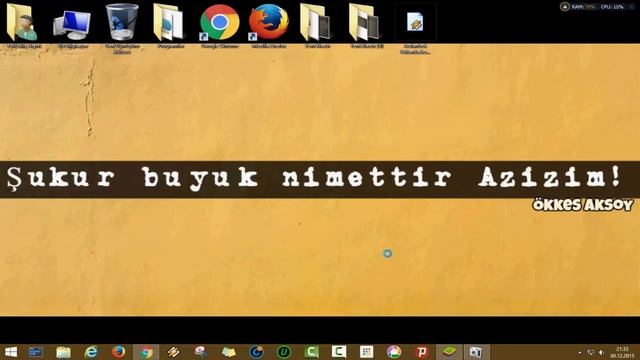The height and width of the screenshot is (360, 640).
Task: Open File Explorer from taskbar
Action: (63, 352)
